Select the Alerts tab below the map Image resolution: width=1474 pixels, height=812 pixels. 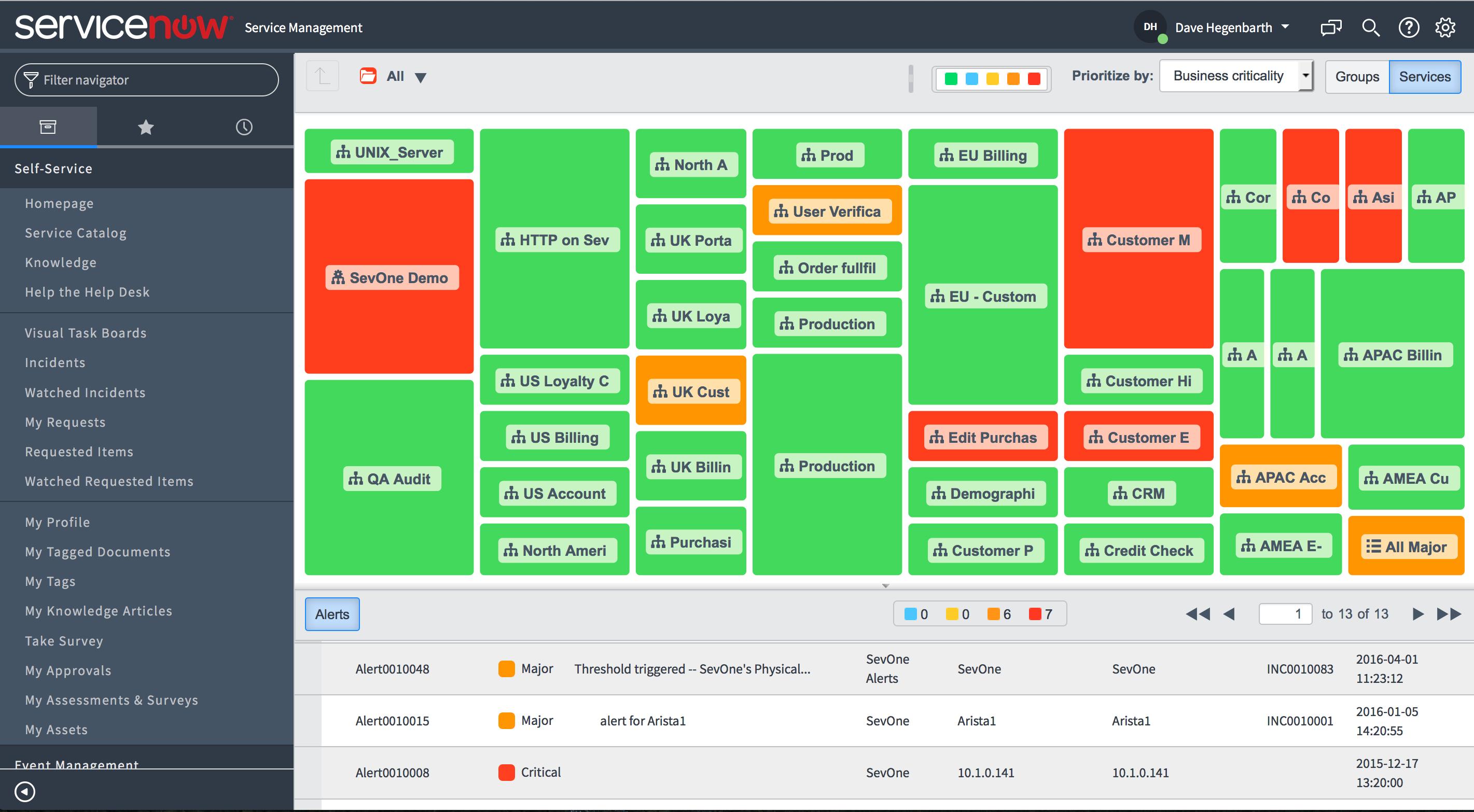pos(332,613)
